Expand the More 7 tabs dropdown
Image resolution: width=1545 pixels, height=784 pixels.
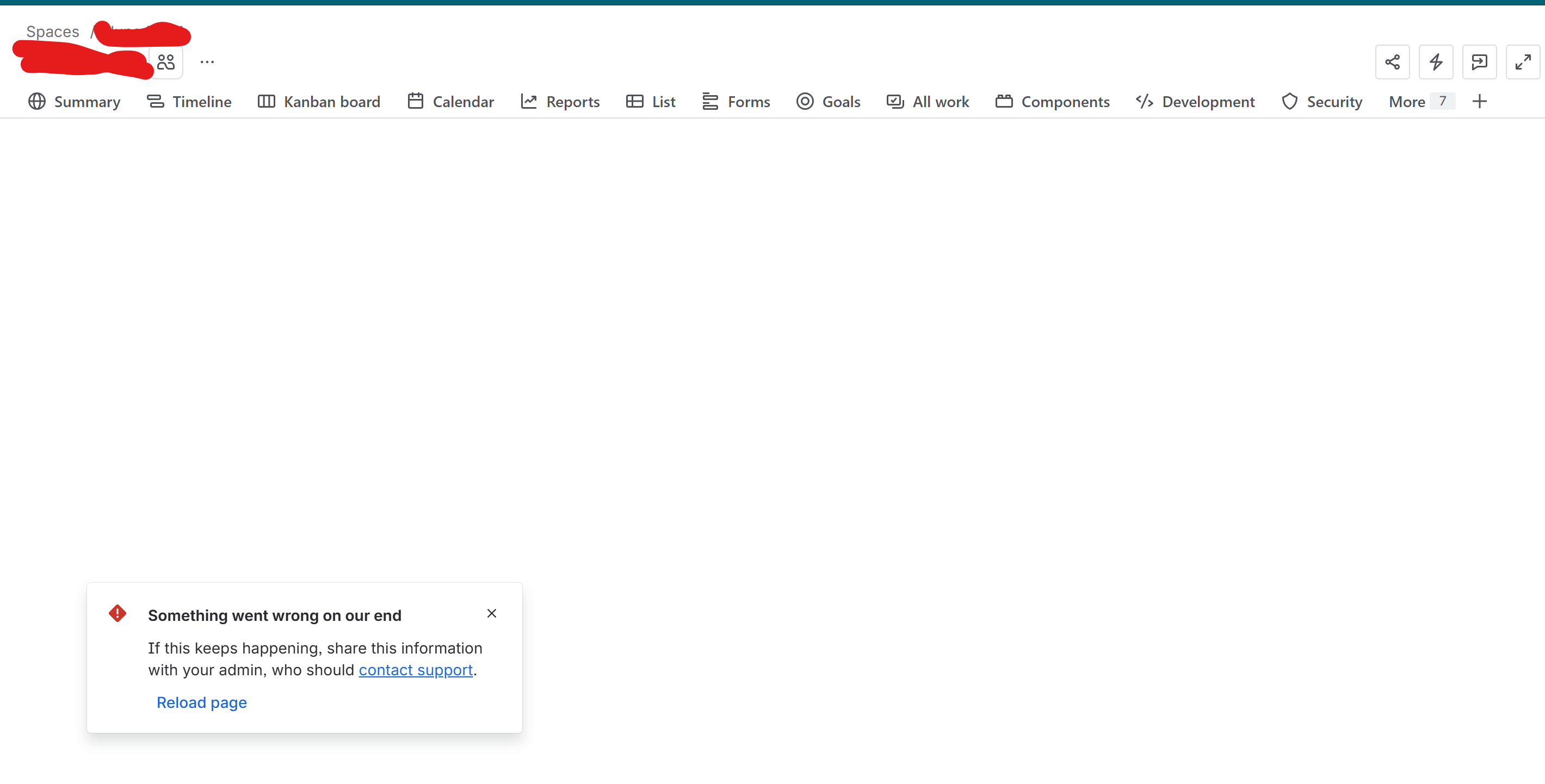click(x=1422, y=102)
